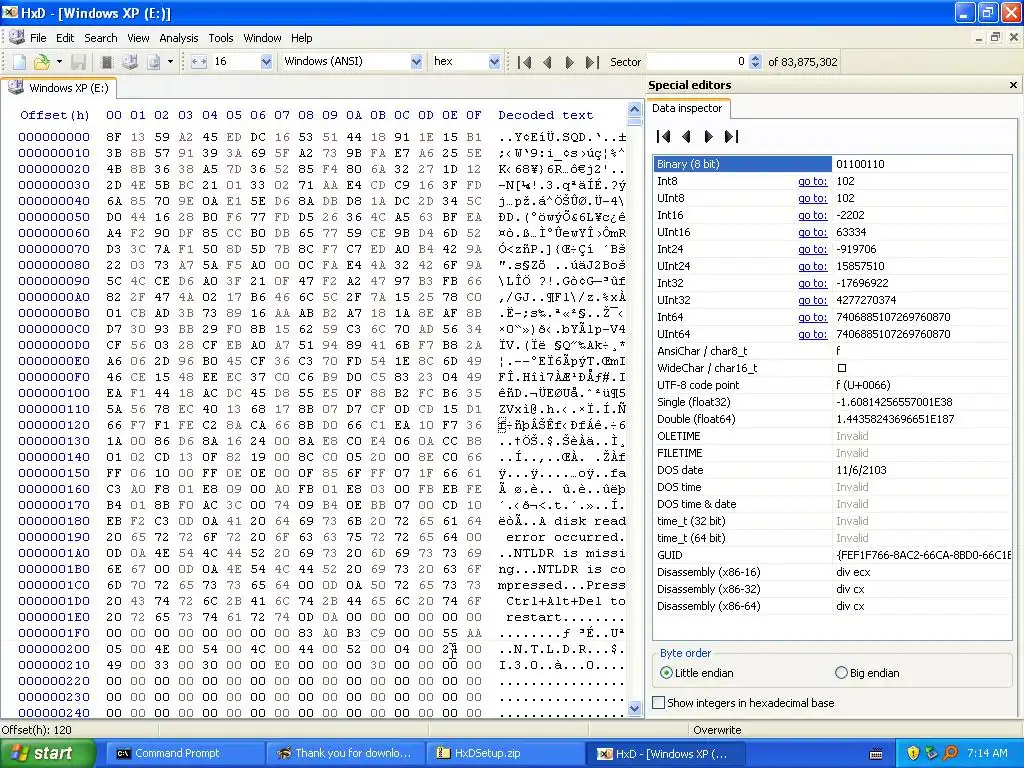Open the Analysis menu
1024x768 pixels.
[178, 38]
